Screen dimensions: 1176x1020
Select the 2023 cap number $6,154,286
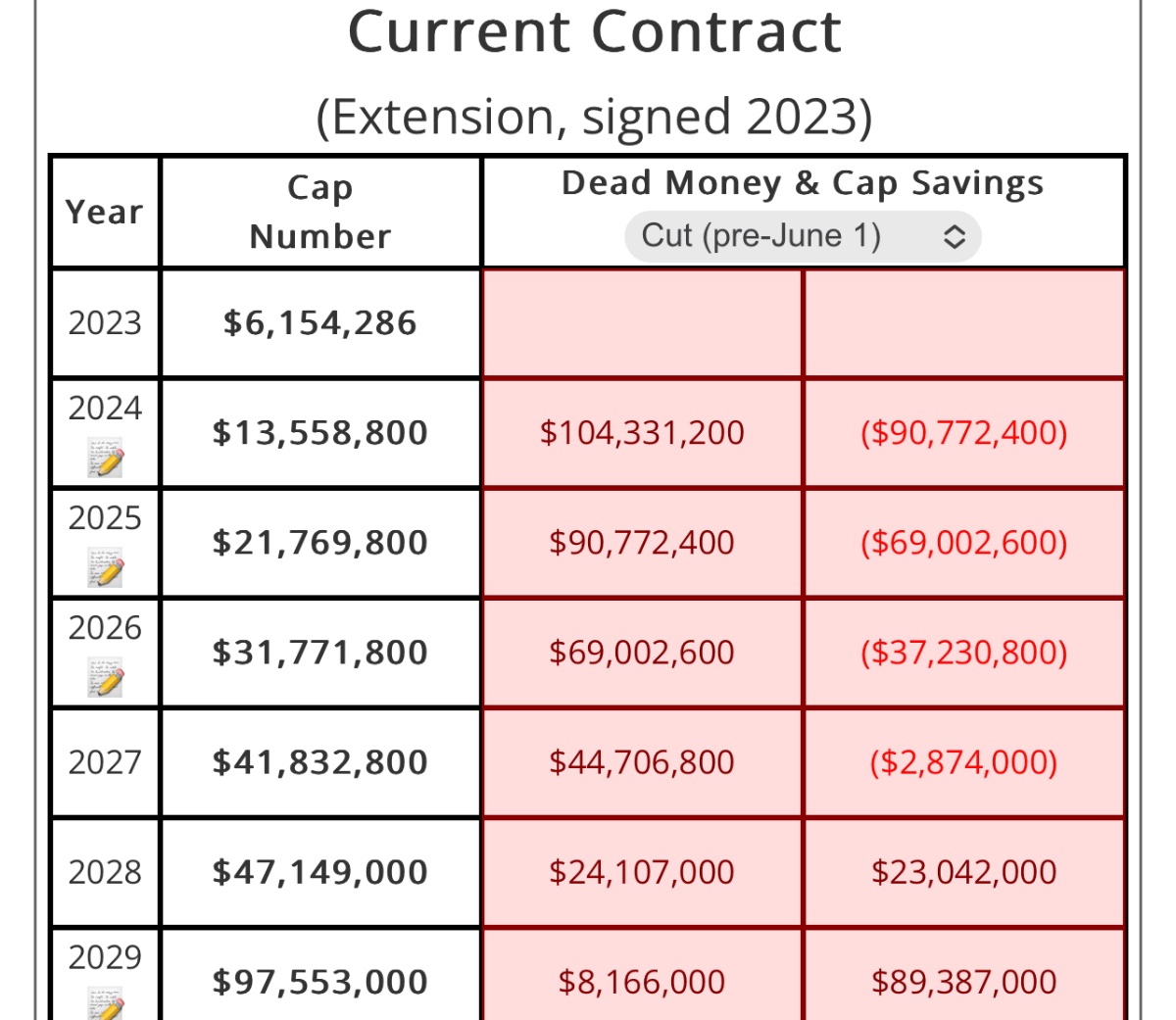pyautogui.click(x=319, y=323)
